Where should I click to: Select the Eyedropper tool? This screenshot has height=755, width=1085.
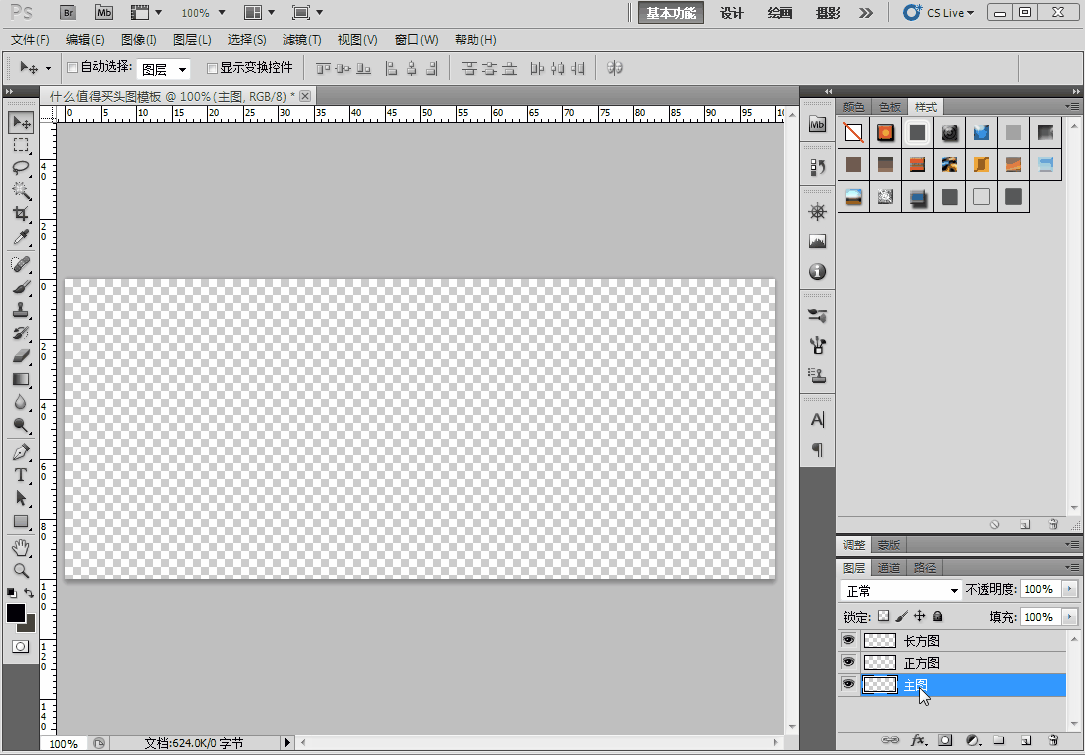[x=21, y=237]
